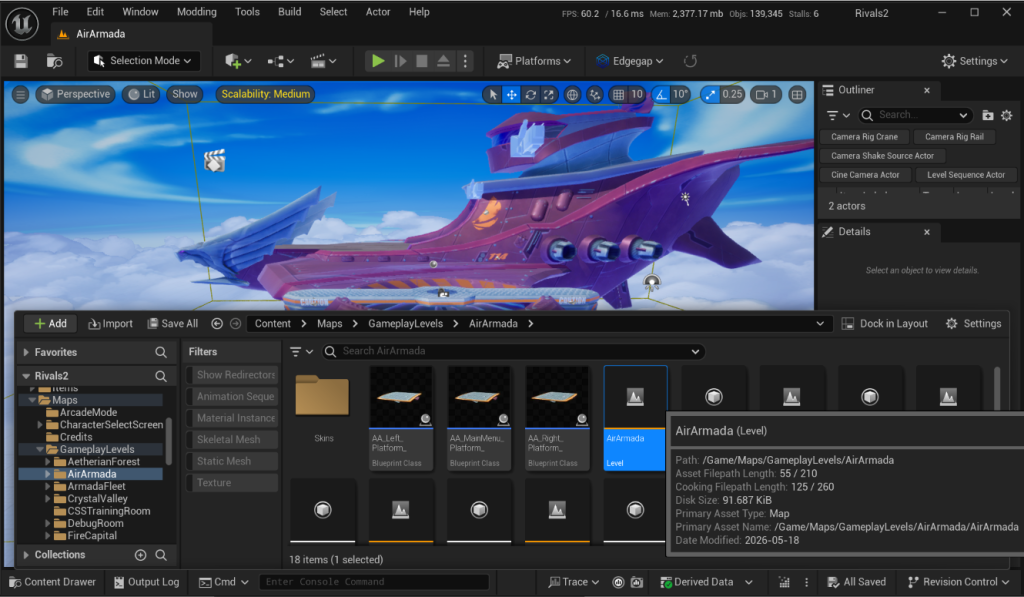Close the Outliner panel tab
The width and height of the screenshot is (1024, 597).
click(x=927, y=90)
